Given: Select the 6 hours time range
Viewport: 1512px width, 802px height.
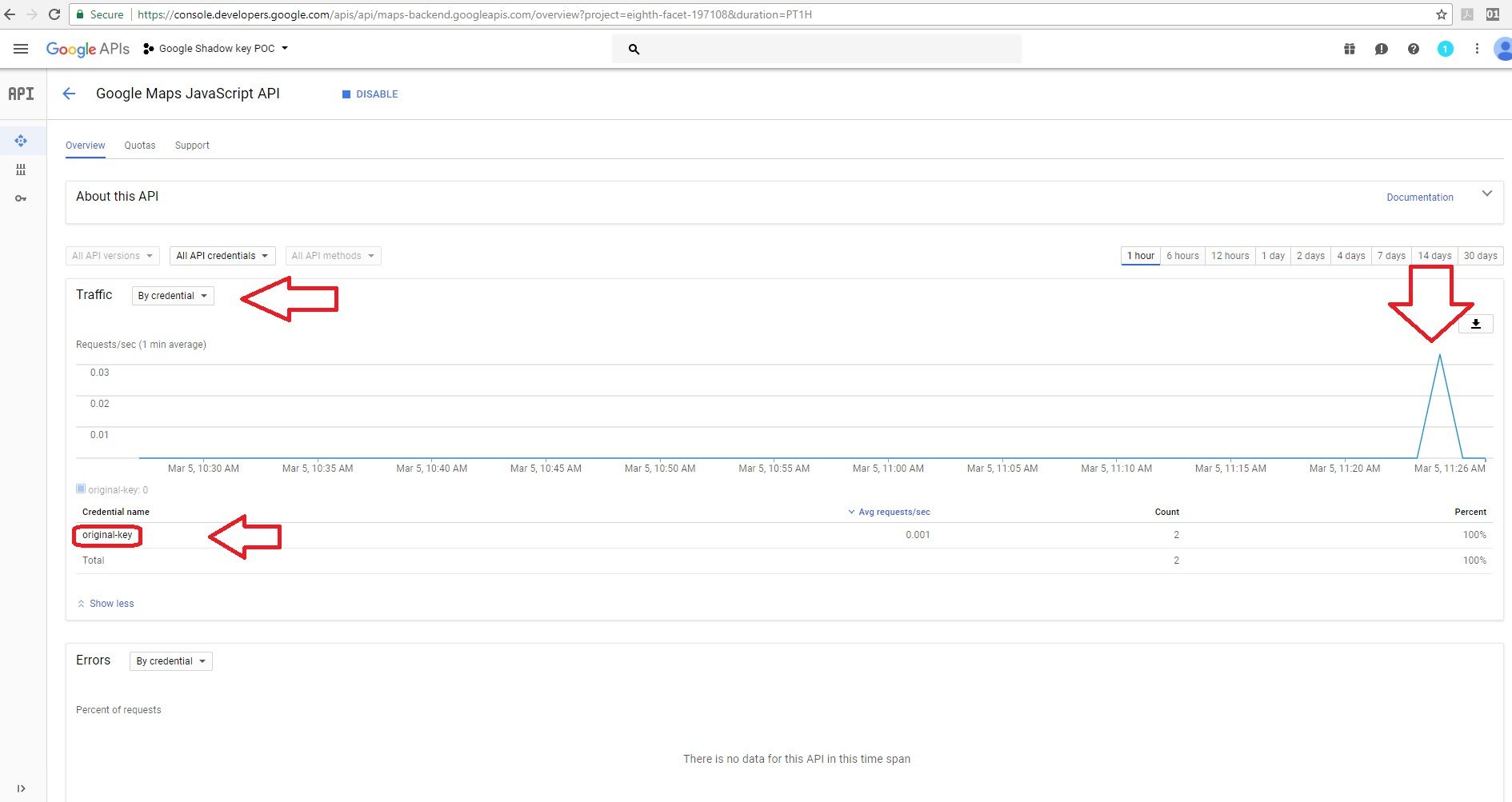Looking at the screenshot, I should point(1182,256).
